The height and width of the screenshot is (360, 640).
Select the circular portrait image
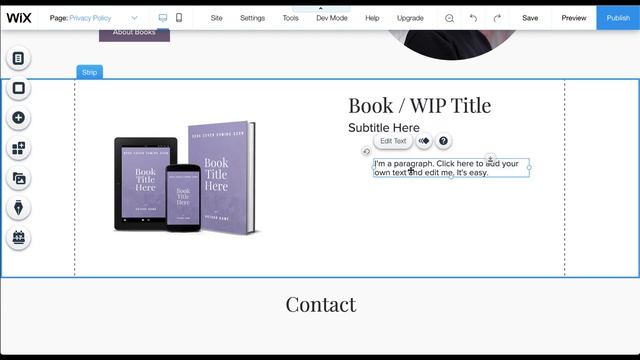(x=451, y=44)
